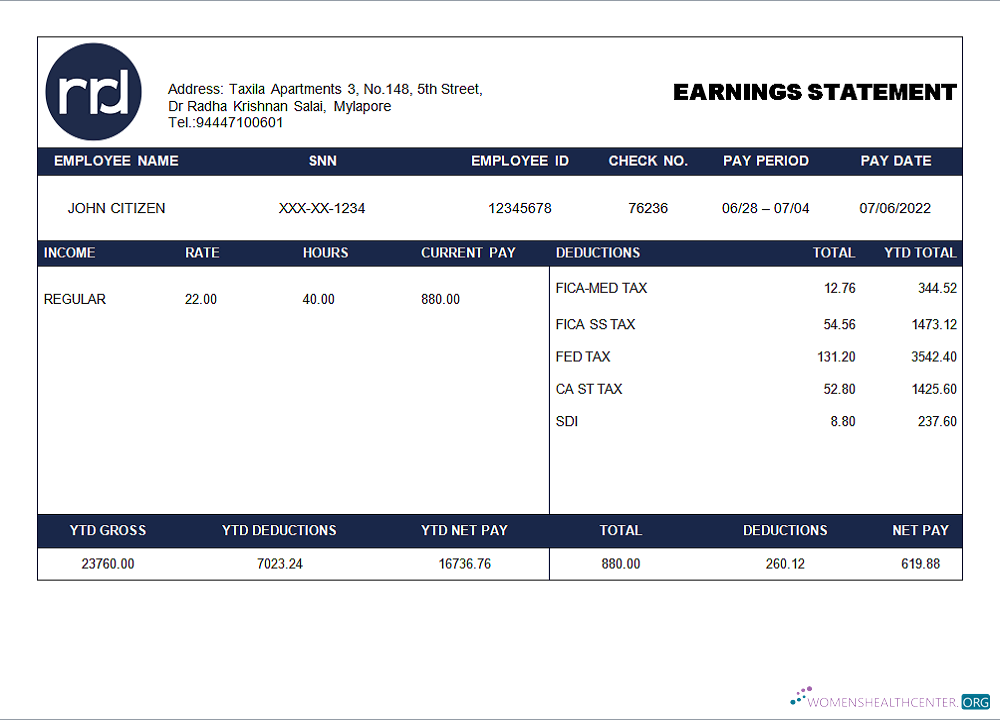This screenshot has height=720, width=1000.
Task: Select the EMPLOYEE ID header label
Action: [520, 161]
